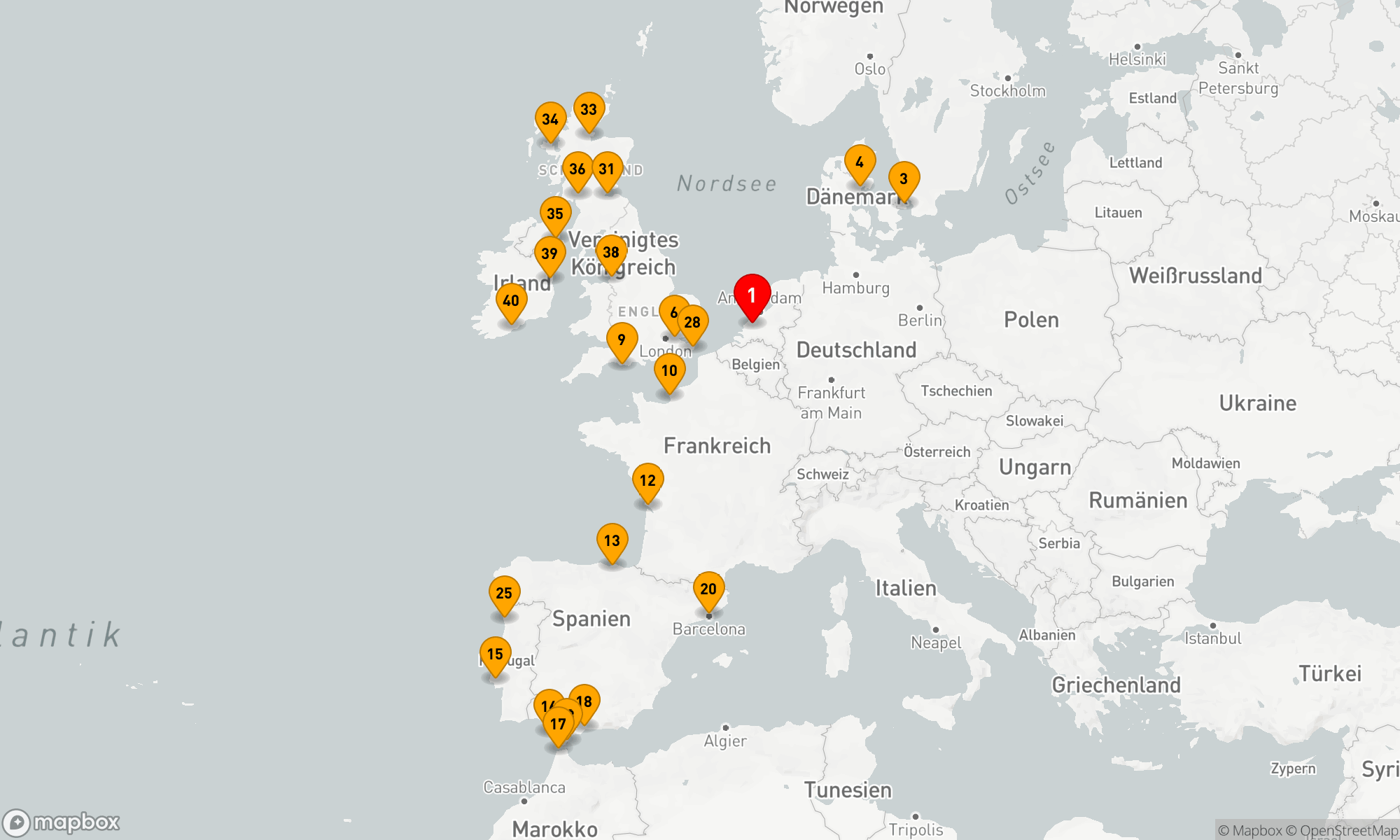Open the © OpenStreetMap attribution link

[1341, 831]
